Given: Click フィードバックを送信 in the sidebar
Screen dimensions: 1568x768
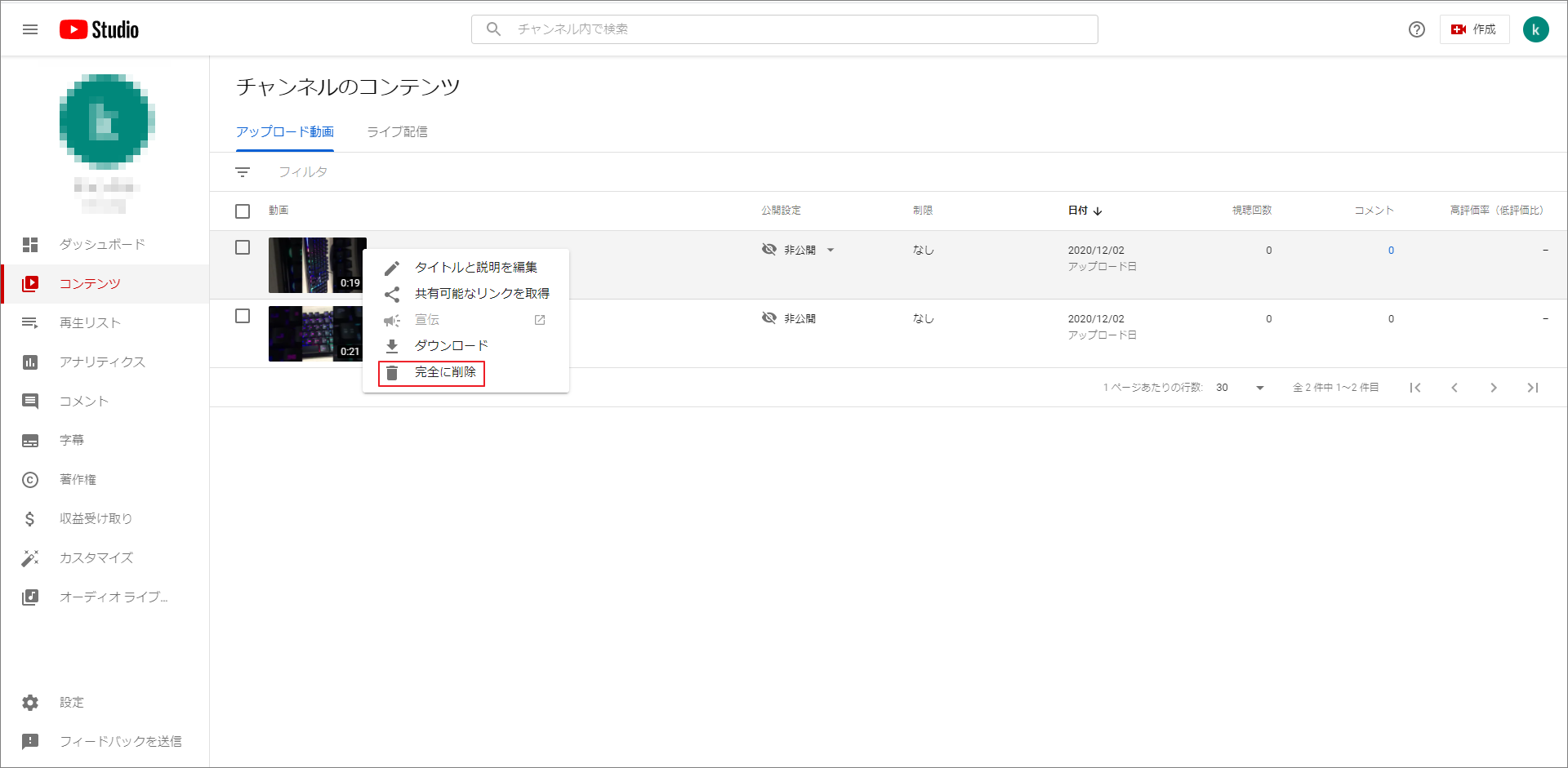Looking at the screenshot, I should tap(105, 741).
